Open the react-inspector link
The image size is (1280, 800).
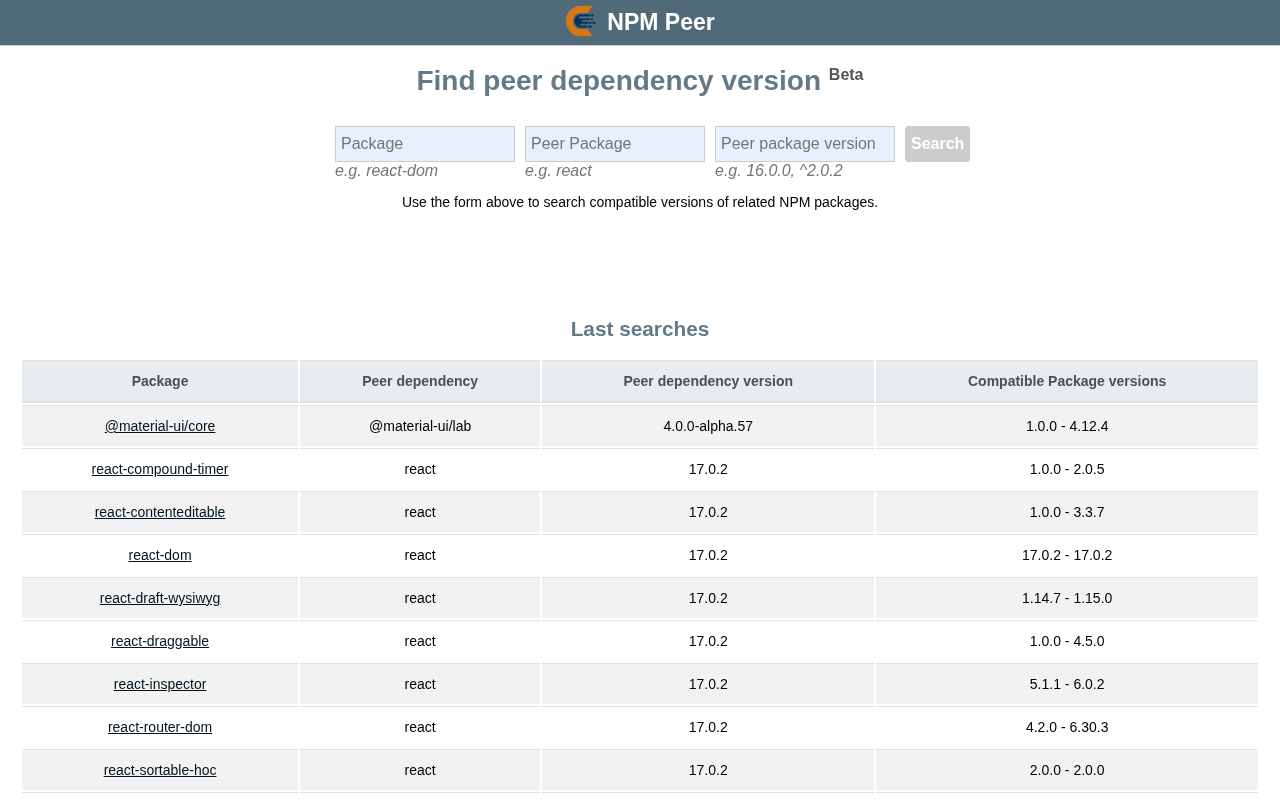(x=160, y=684)
